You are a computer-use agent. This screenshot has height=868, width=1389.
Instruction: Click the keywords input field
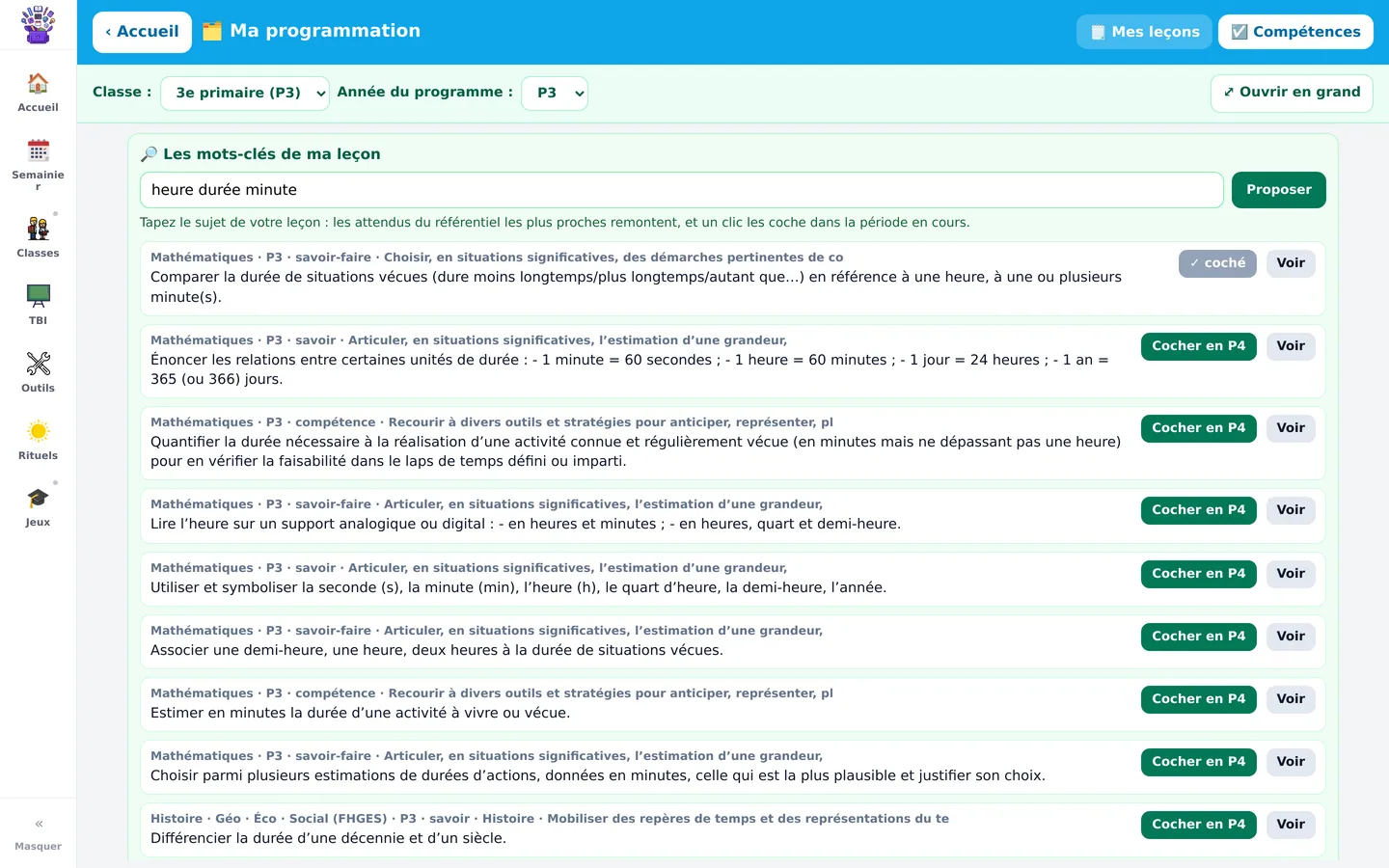click(x=682, y=190)
